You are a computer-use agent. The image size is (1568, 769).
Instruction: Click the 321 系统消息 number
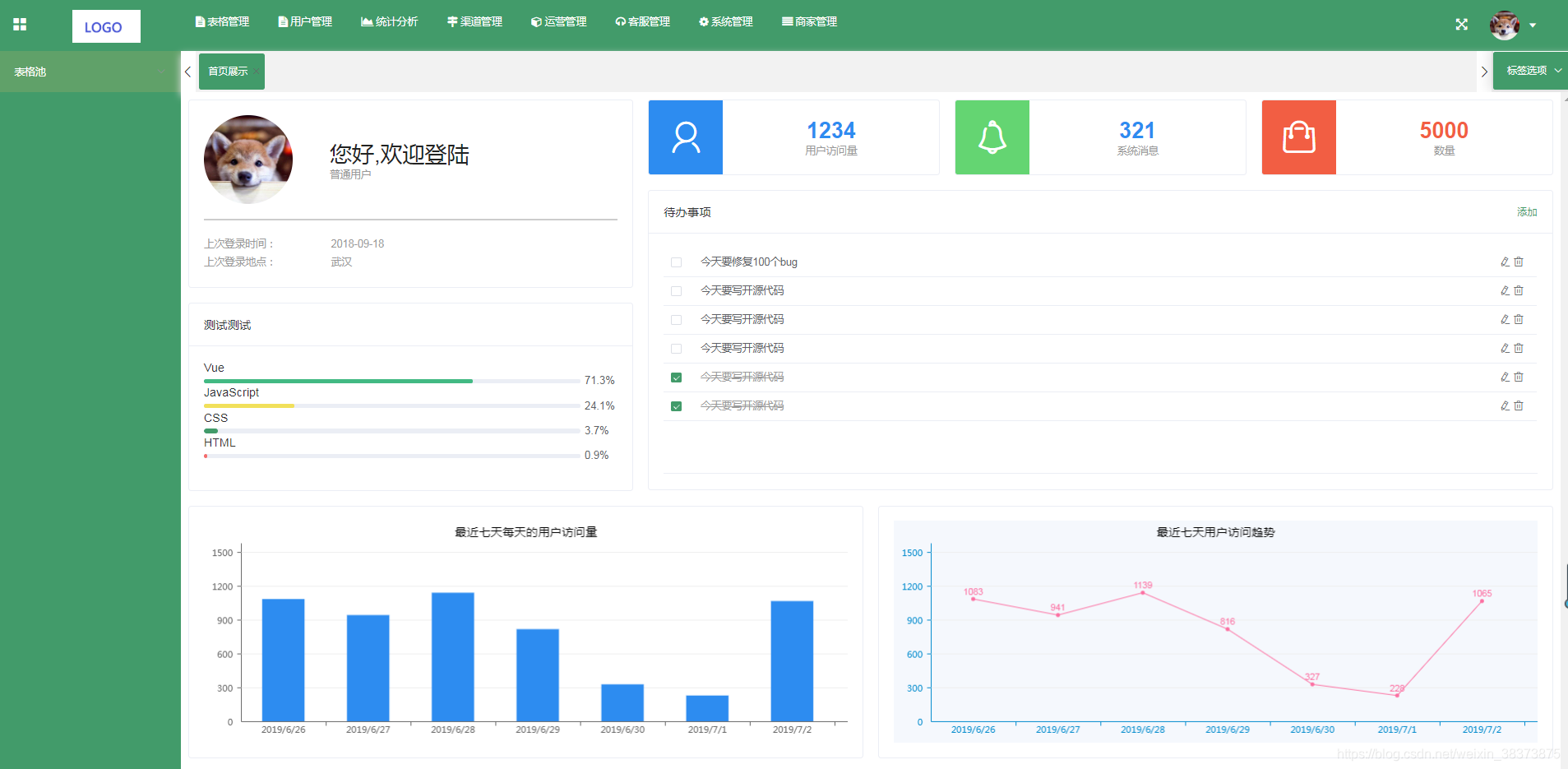coord(1137,130)
